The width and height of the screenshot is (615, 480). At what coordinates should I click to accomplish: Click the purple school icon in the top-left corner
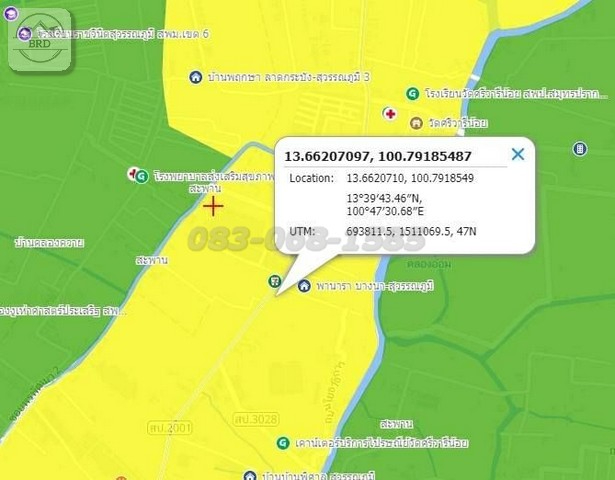[11, 14]
